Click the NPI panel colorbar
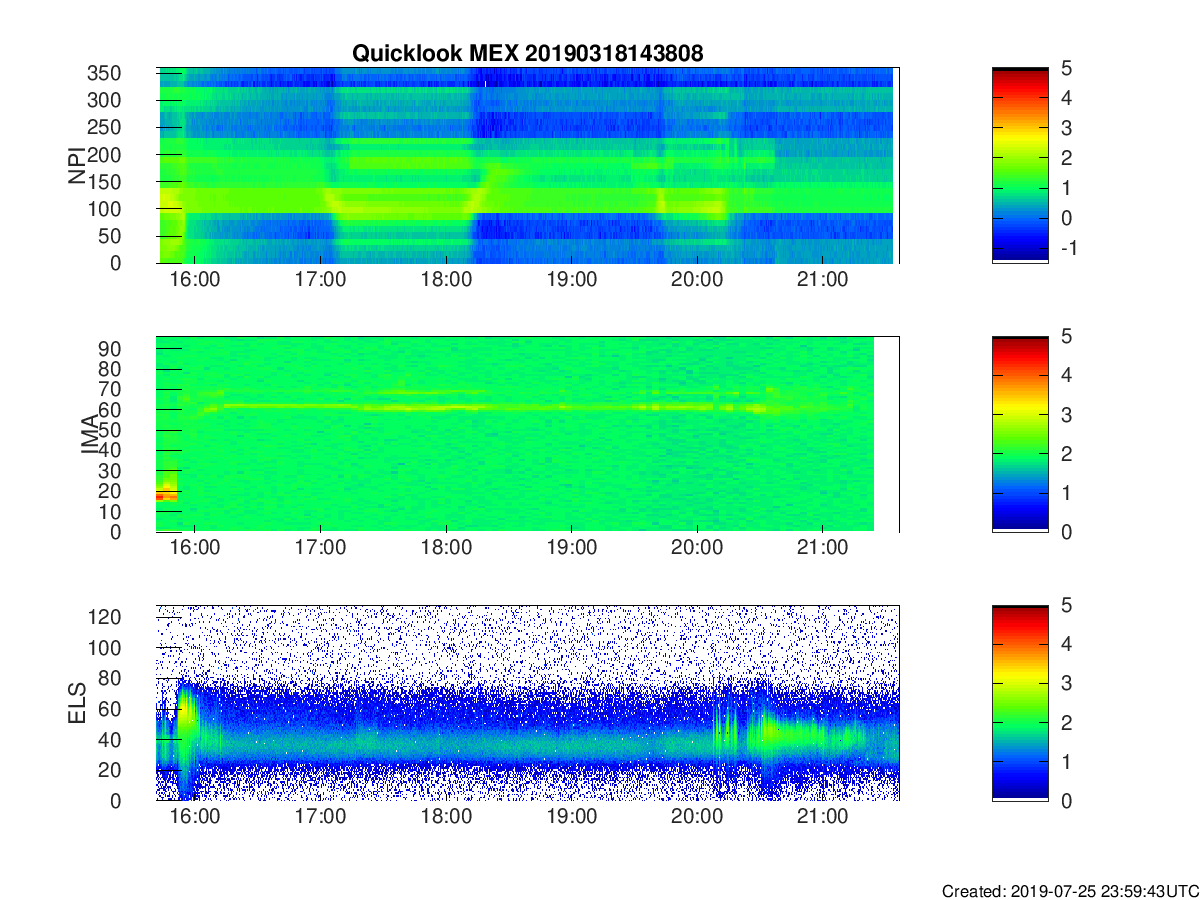1200x900 pixels. point(1020,165)
